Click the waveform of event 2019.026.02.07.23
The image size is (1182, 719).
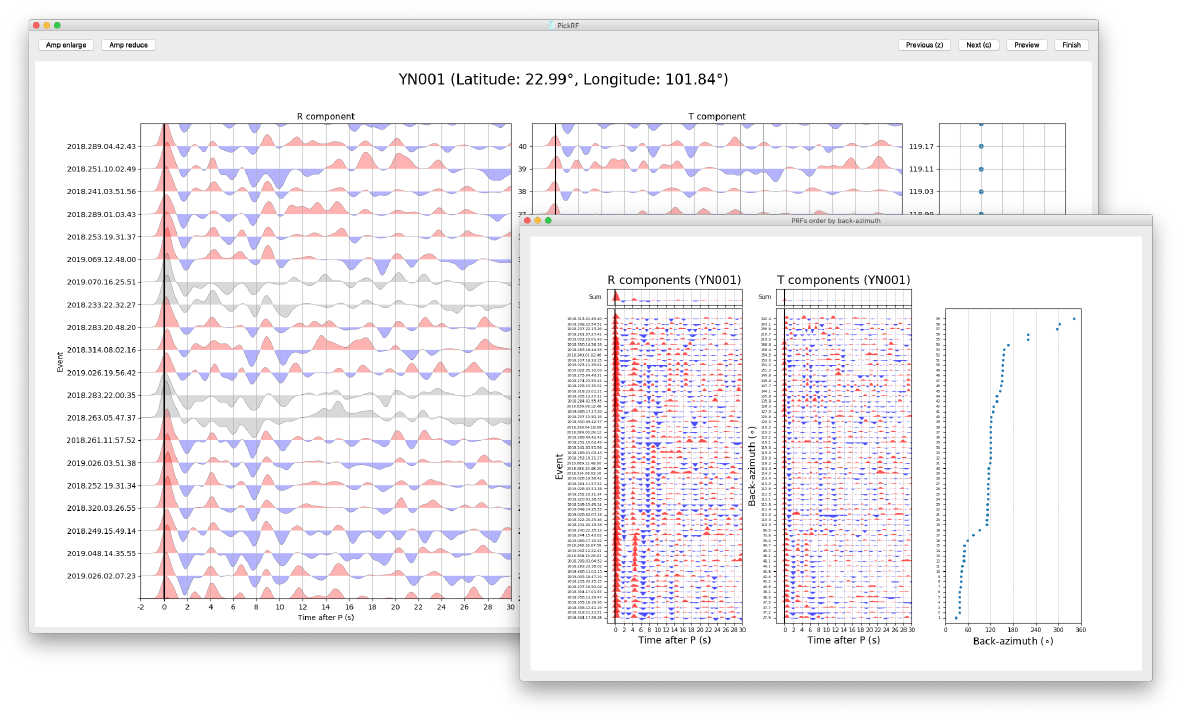pos(300,575)
